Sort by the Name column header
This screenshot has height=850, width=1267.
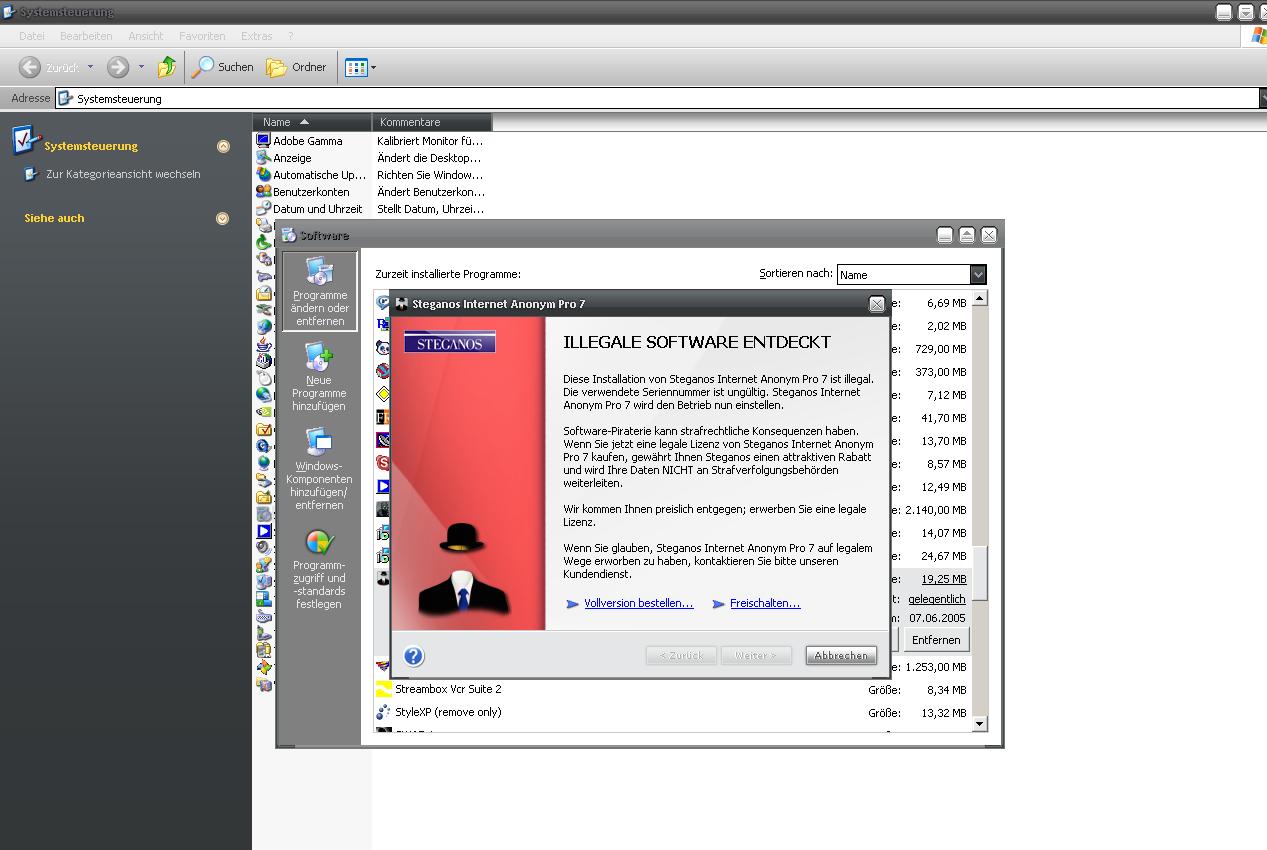click(x=312, y=122)
